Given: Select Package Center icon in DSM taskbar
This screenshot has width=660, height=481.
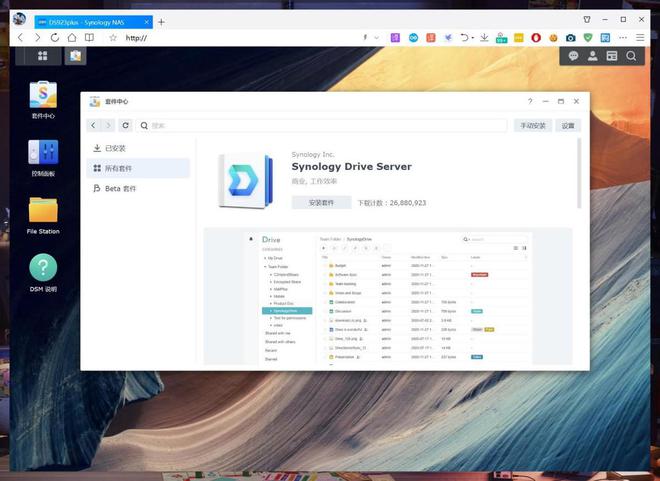Looking at the screenshot, I should click(x=75, y=56).
